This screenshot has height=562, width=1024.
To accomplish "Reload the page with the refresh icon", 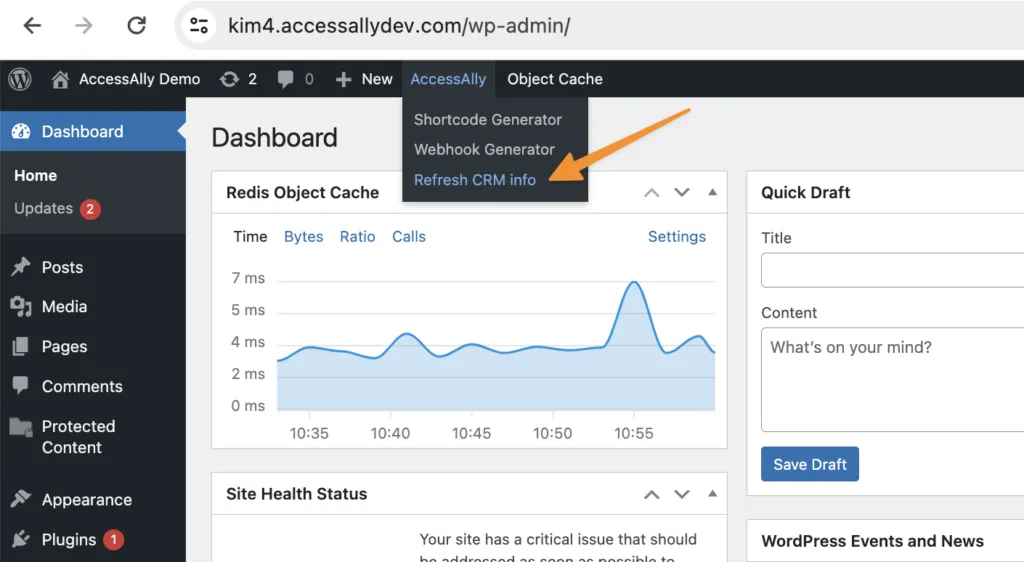I will click(x=136, y=25).
